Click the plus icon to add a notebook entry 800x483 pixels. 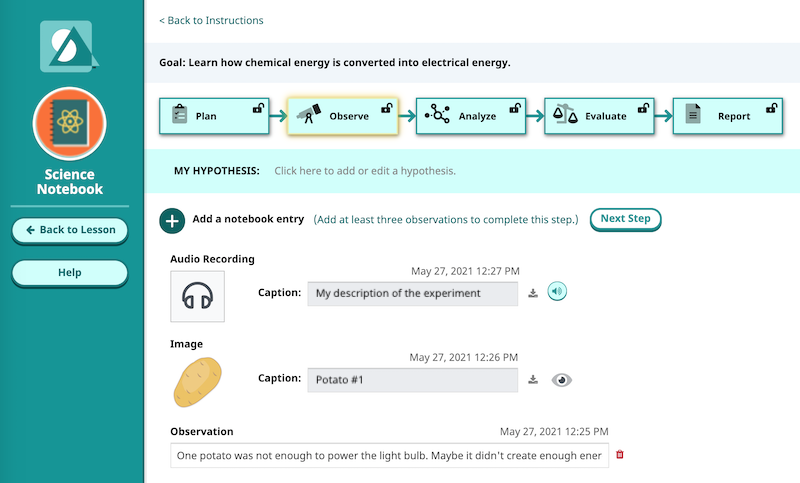172,220
